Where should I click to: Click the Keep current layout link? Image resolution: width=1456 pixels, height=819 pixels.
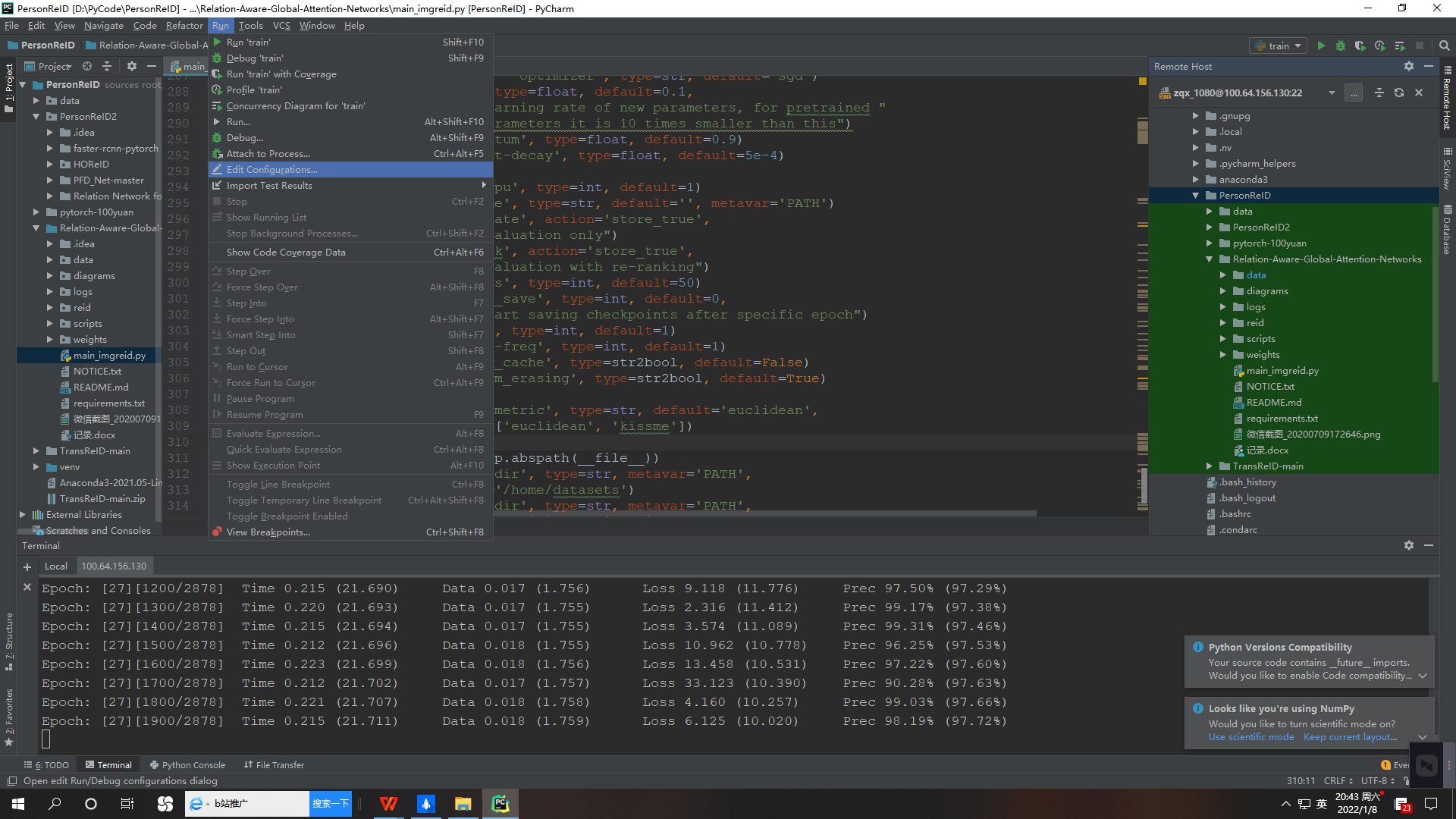(1350, 737)
